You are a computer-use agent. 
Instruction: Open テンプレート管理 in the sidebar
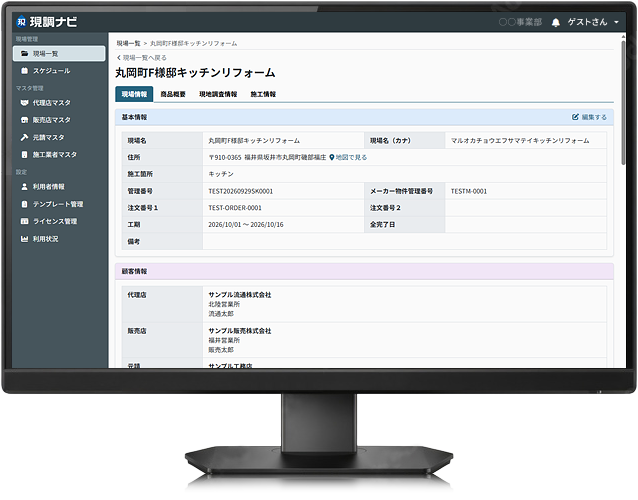[x=59, y=204]
